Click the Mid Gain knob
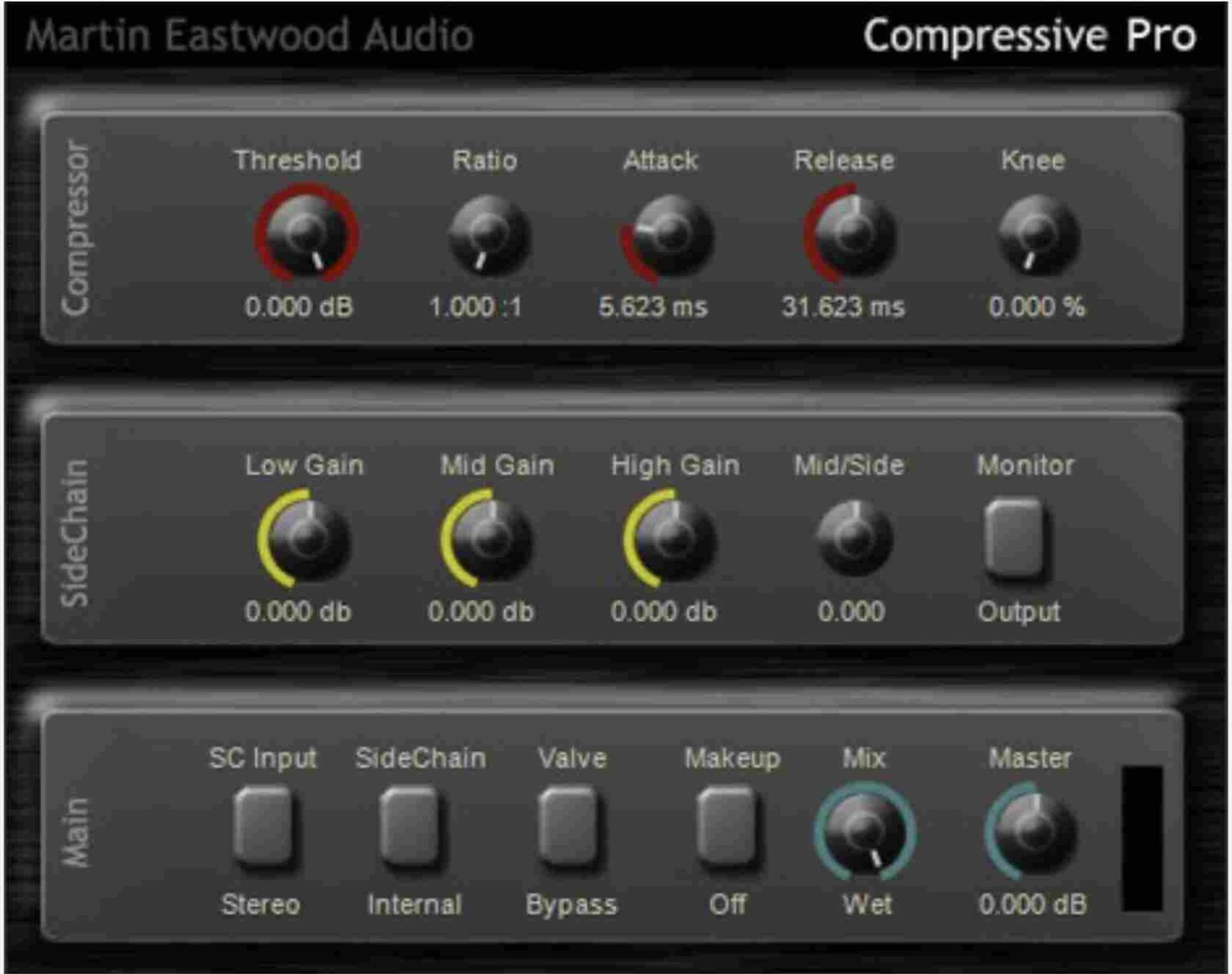This screenshot has height=974, width=1232. click(x=487, y=538)
